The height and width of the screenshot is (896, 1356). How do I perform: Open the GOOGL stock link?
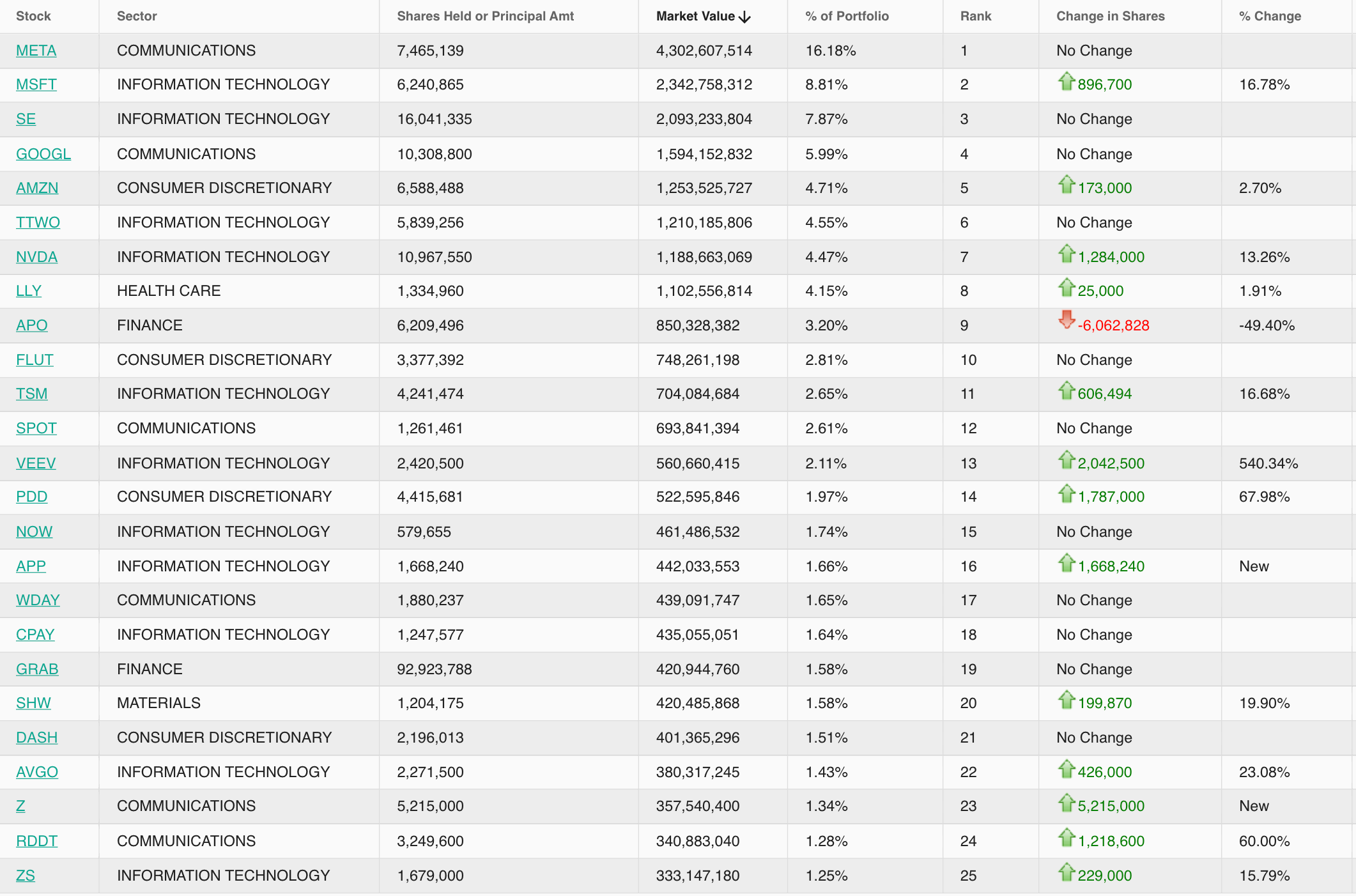[x=43, y=154]
